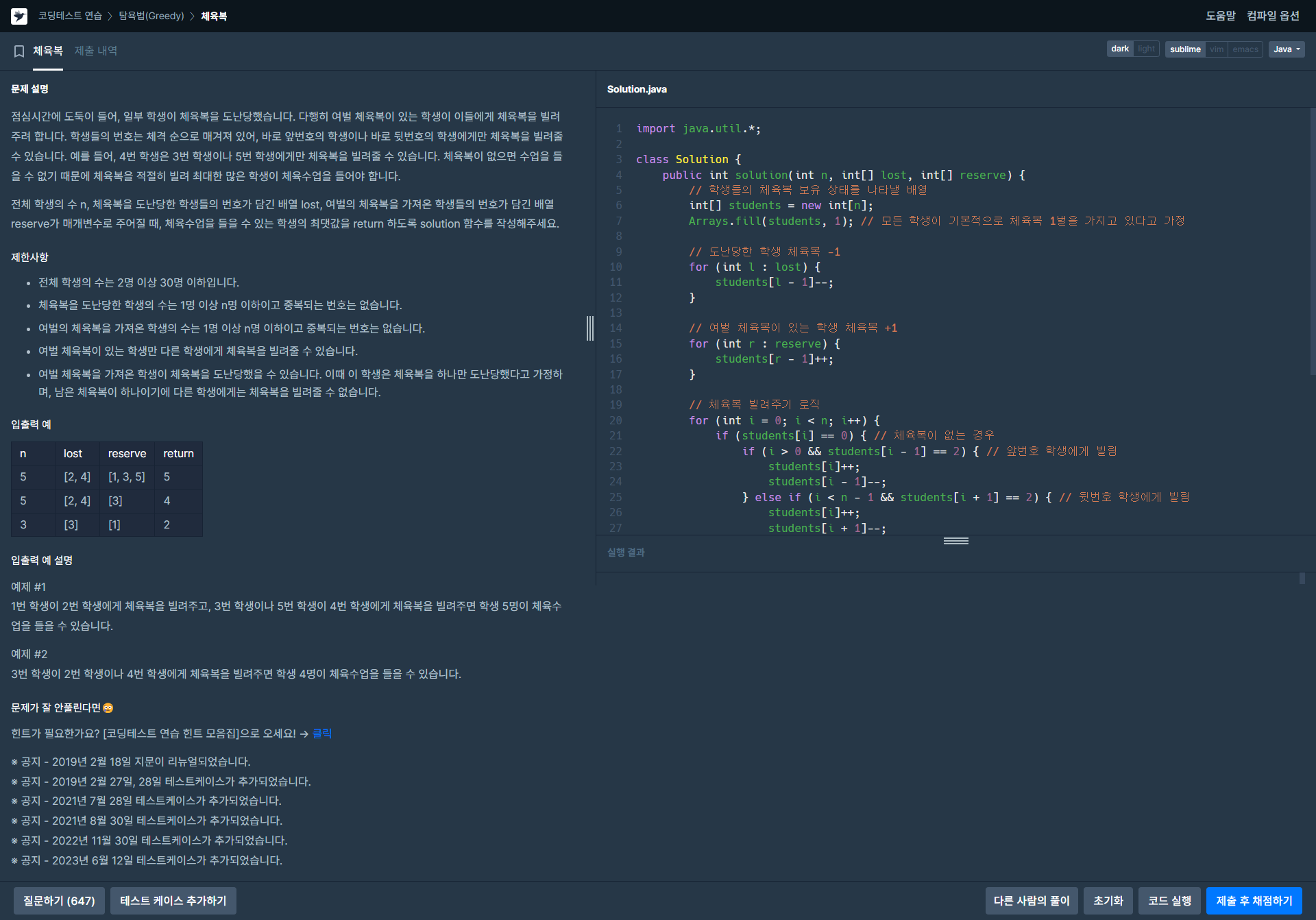This screenshot has height=920, width=1316.
Task: Open the 클릭 hint collection link
Action: (x=322, y=734)
